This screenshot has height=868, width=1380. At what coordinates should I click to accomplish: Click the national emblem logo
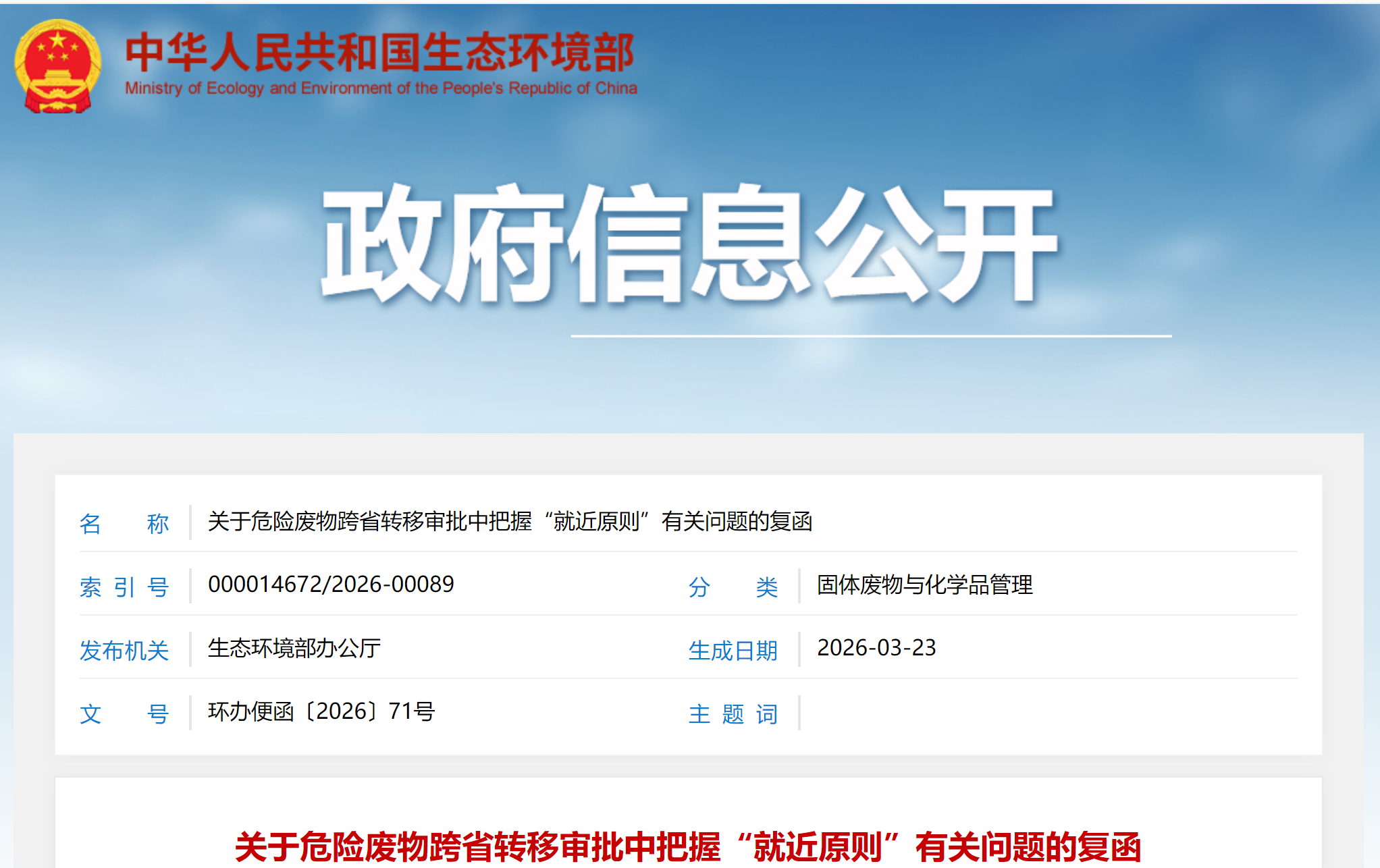[x=59, y=64]
